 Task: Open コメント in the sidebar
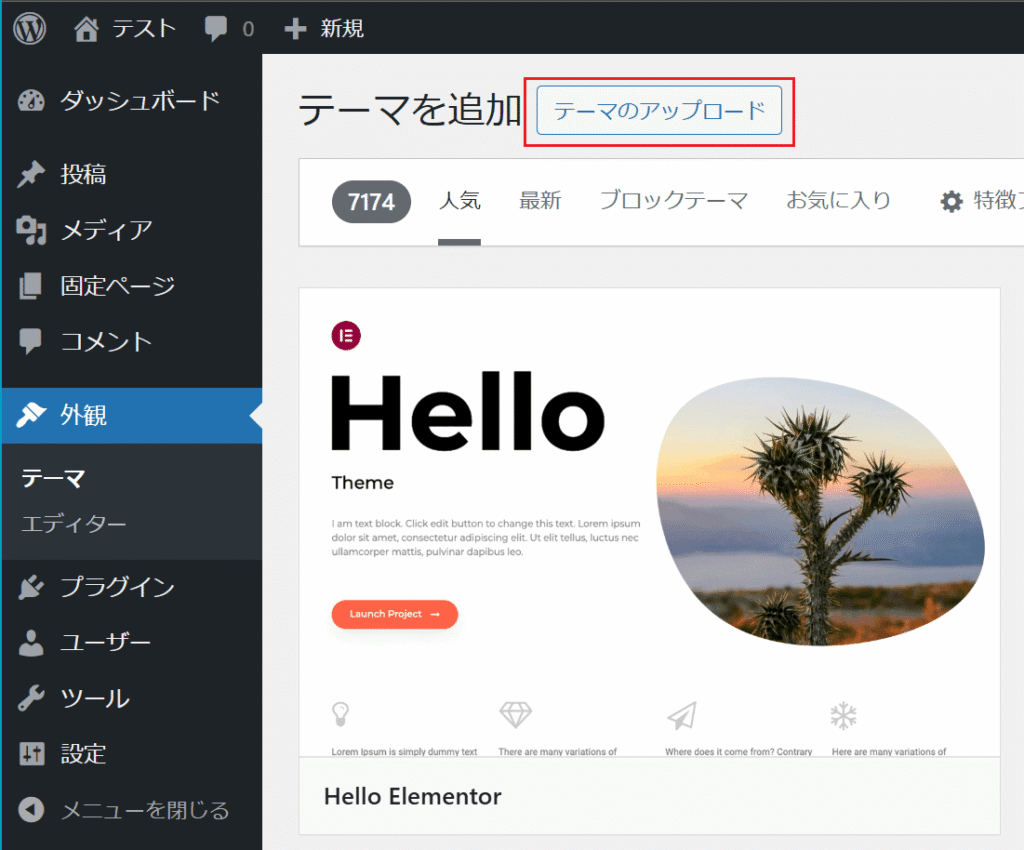tap(106, 342)
